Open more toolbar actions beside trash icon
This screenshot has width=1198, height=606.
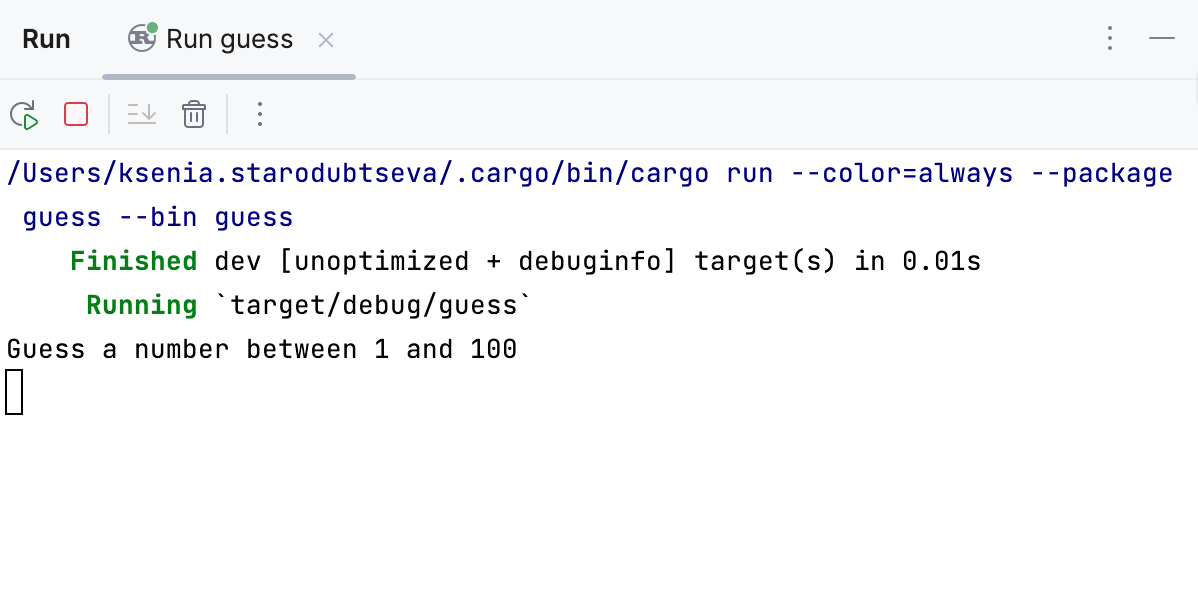point(260,114)
